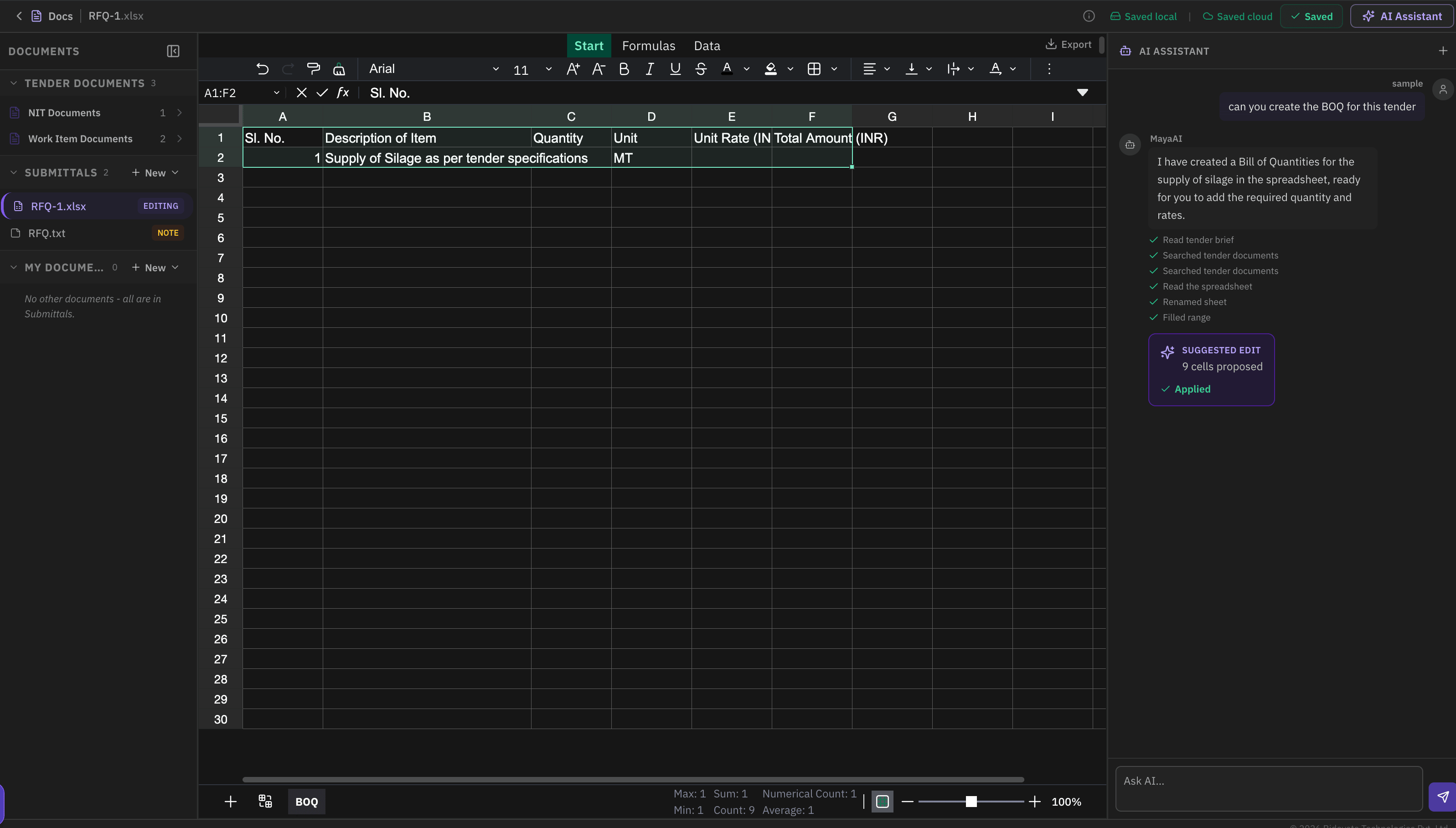Switch to the Data tab
The width and height of the screenshot is (1456, 828).
[707, 46]
